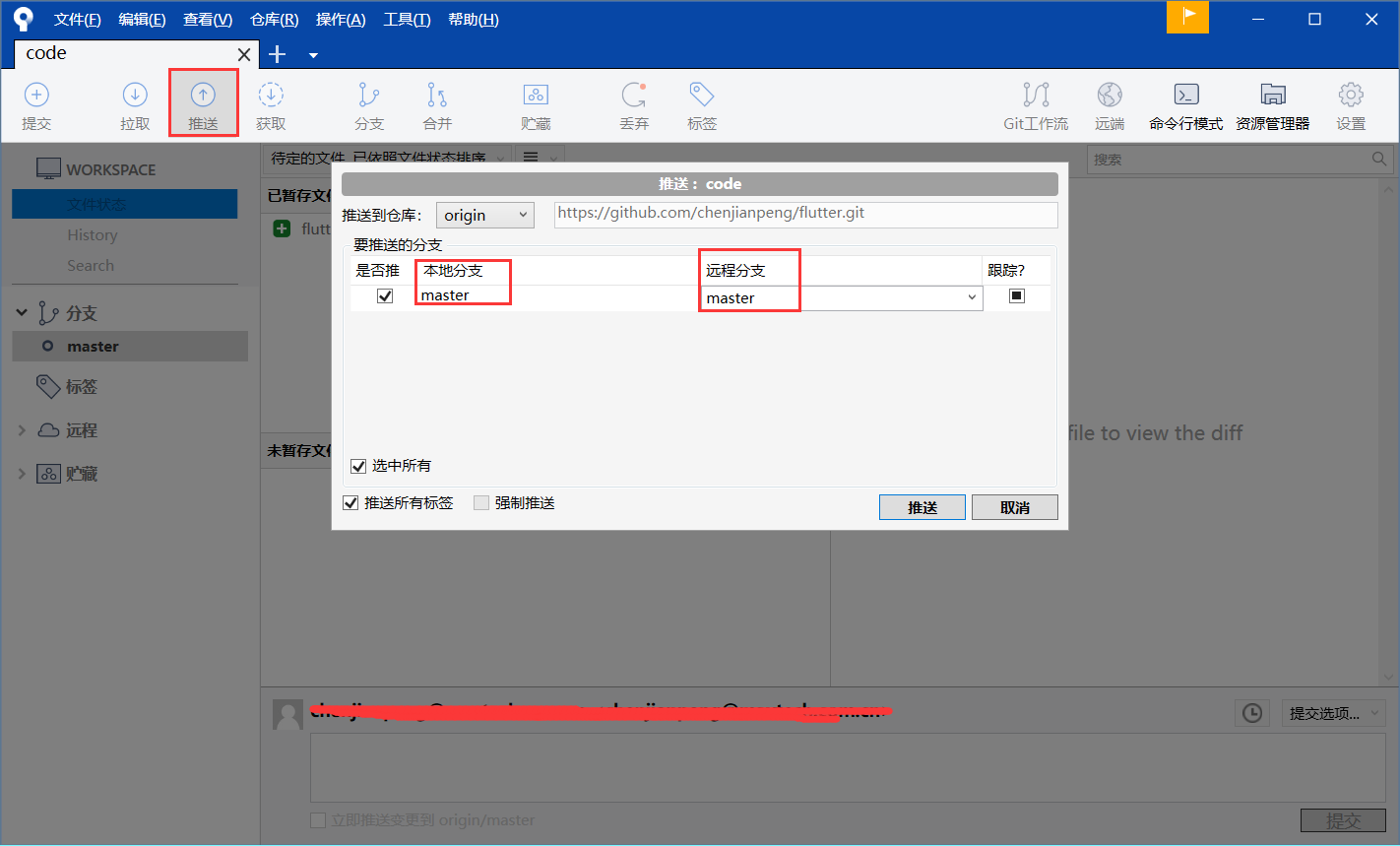Open the 远程分支 master dropdown

coord(971,295)
